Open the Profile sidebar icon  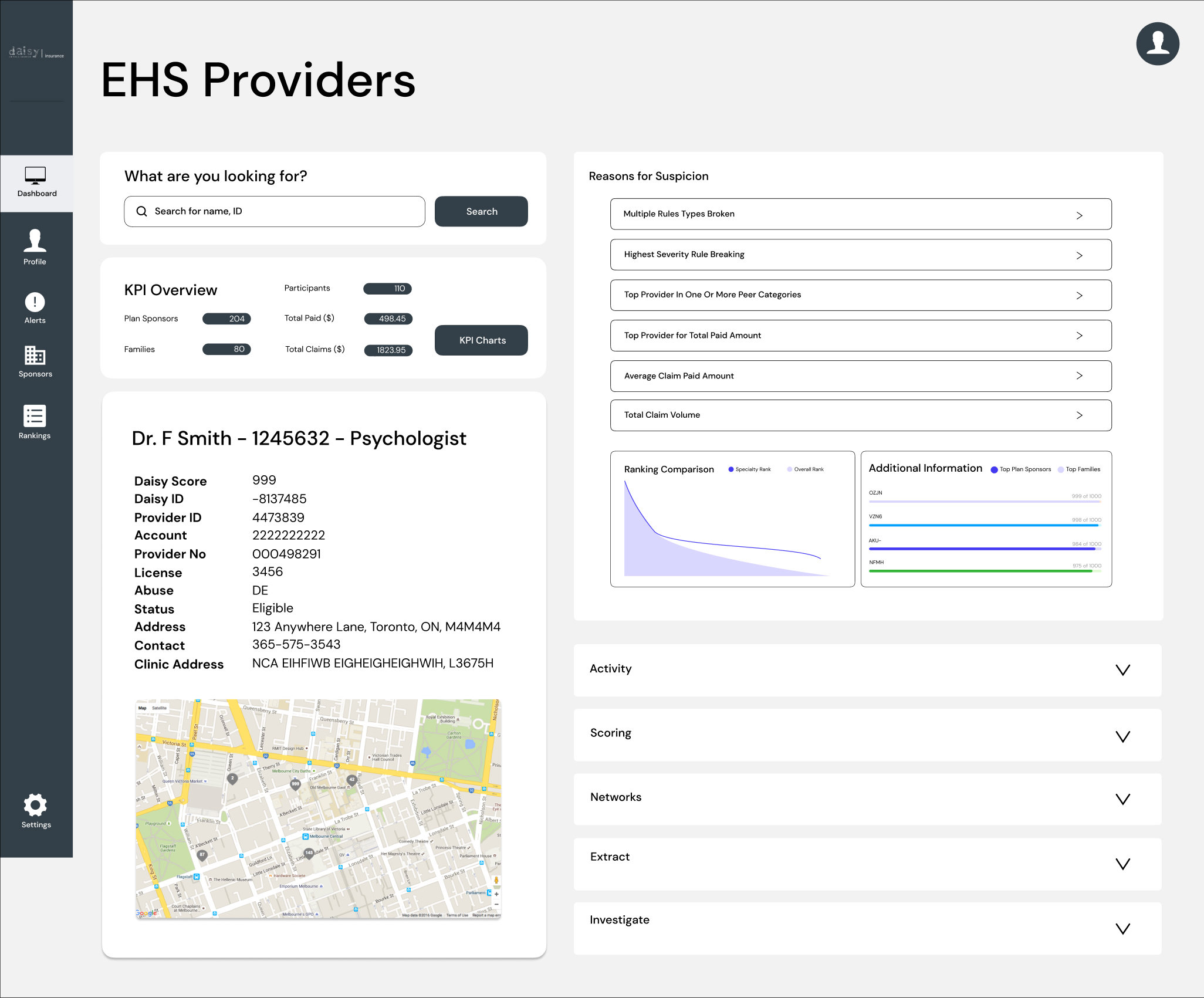coord(35,241)
